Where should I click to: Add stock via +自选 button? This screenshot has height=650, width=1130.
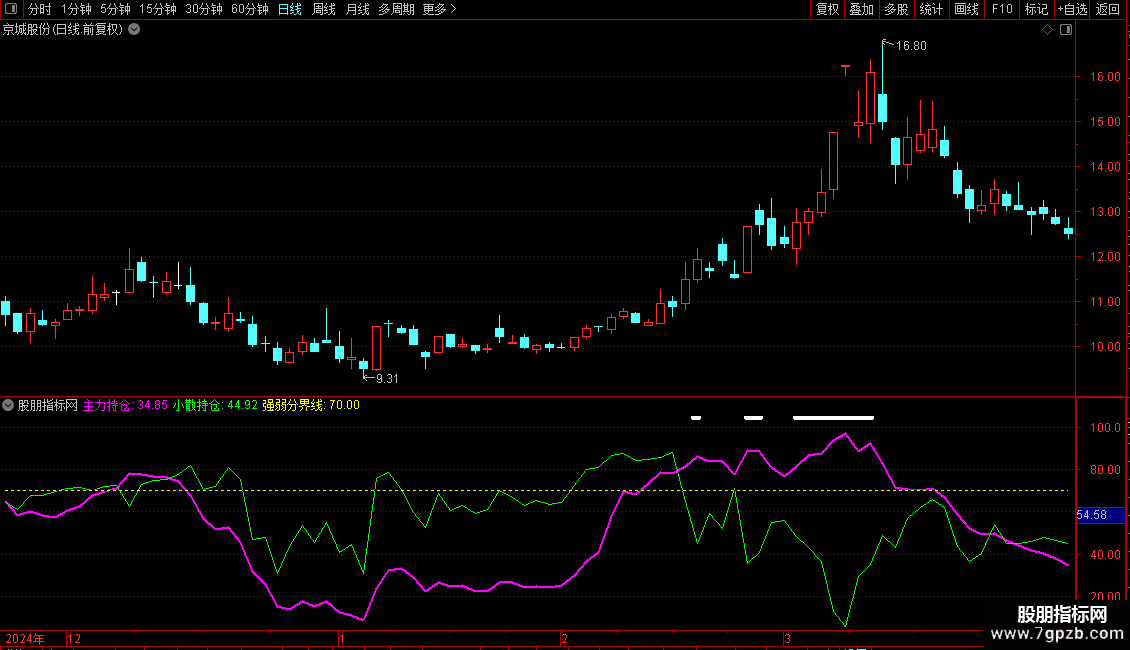pyautogui.click(x=1072, y=9)
